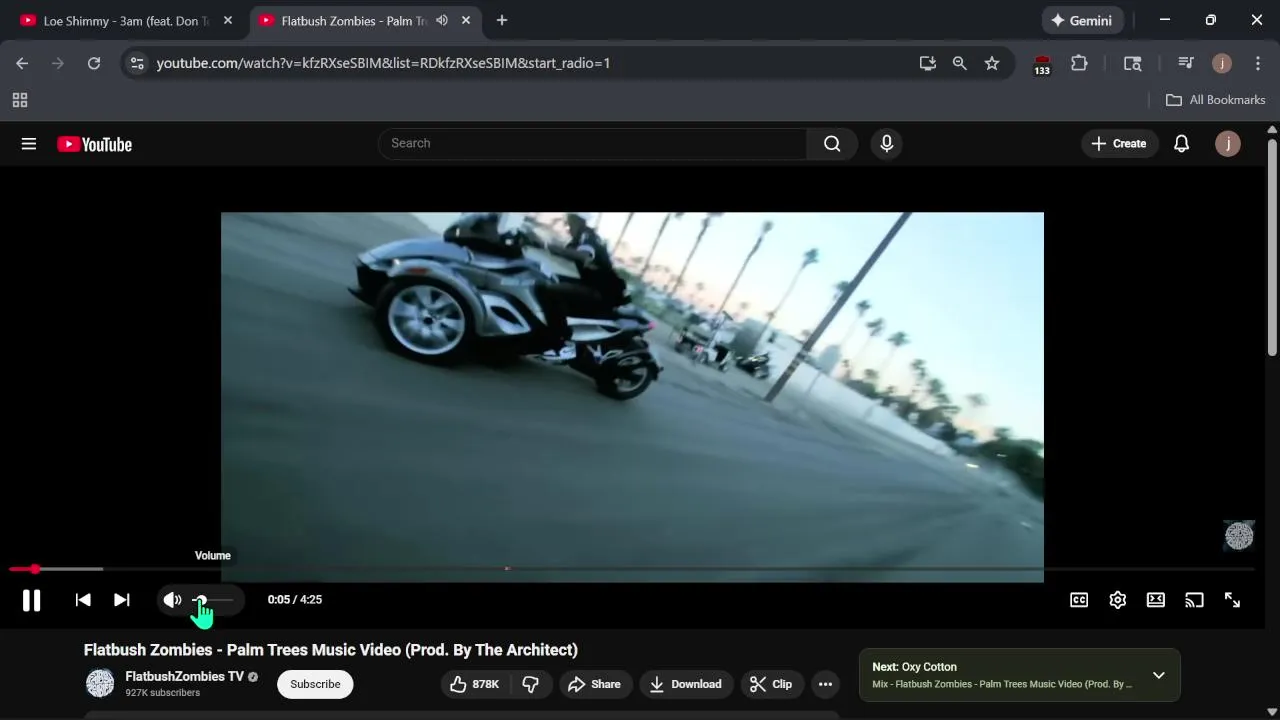Open Chrome three-dot menu
Viewport: 1280px width, 720px height.
(1258, 63)
